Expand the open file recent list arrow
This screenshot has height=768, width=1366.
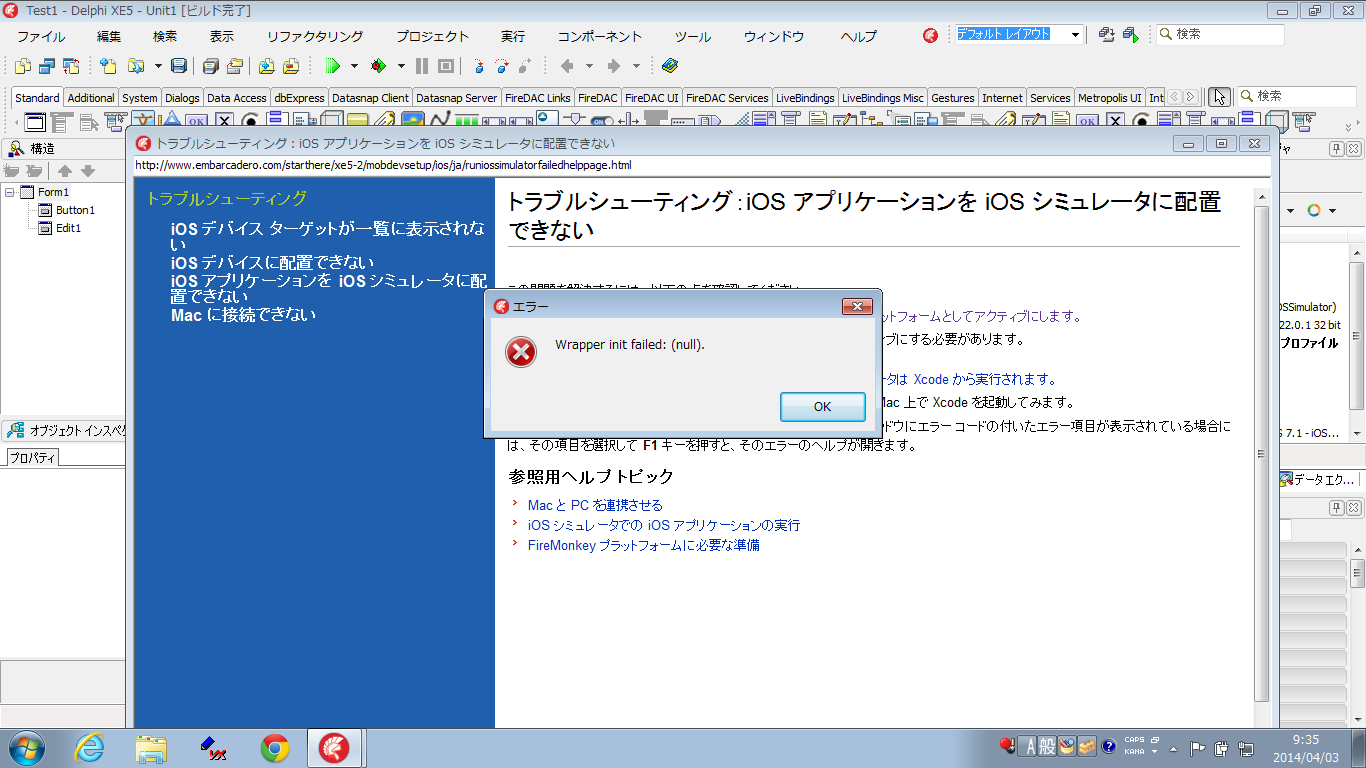158,66
